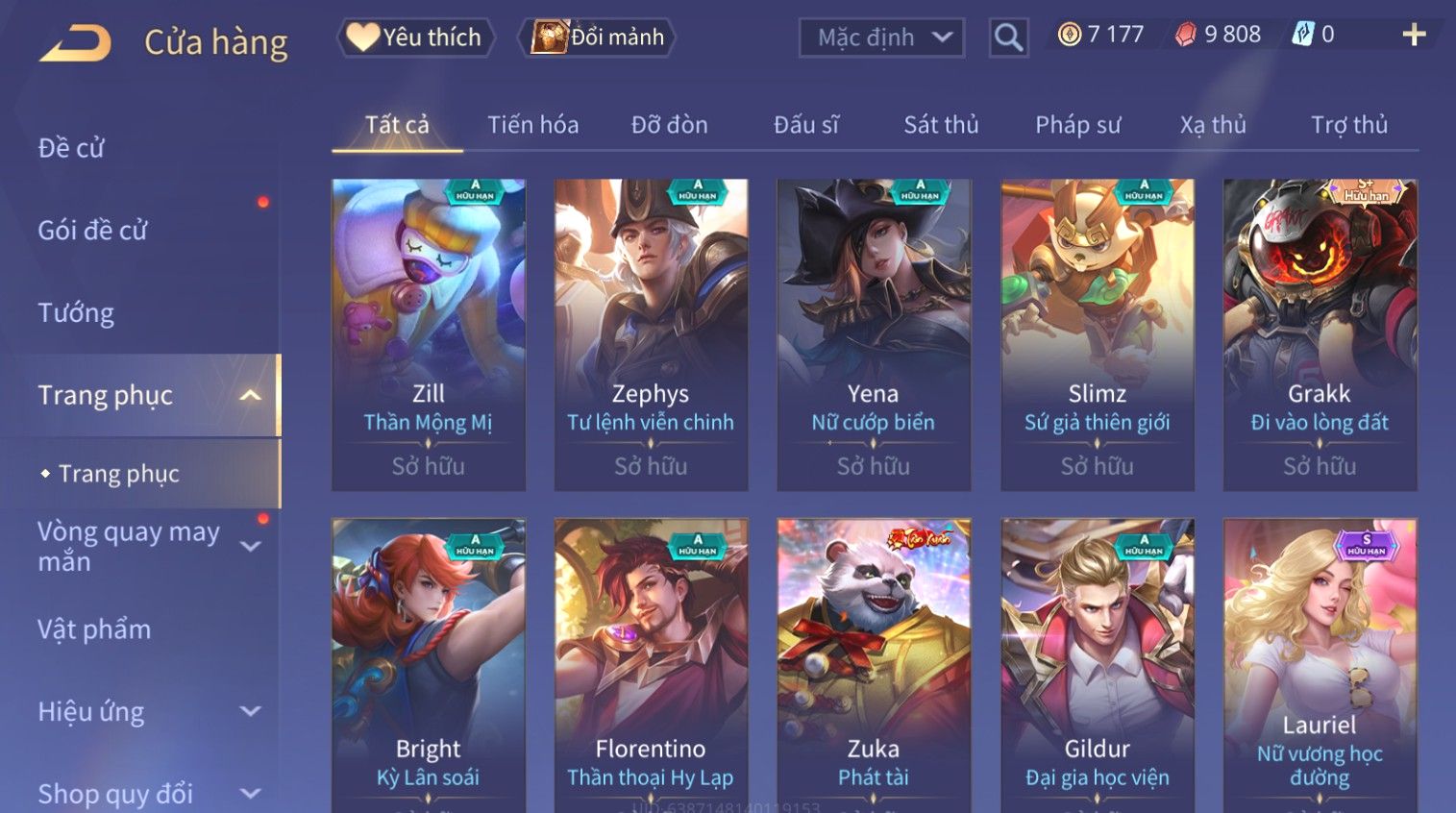Expand the Shop quy đổi section
The width and height of the screenshot is (1456, 813).
250,794
